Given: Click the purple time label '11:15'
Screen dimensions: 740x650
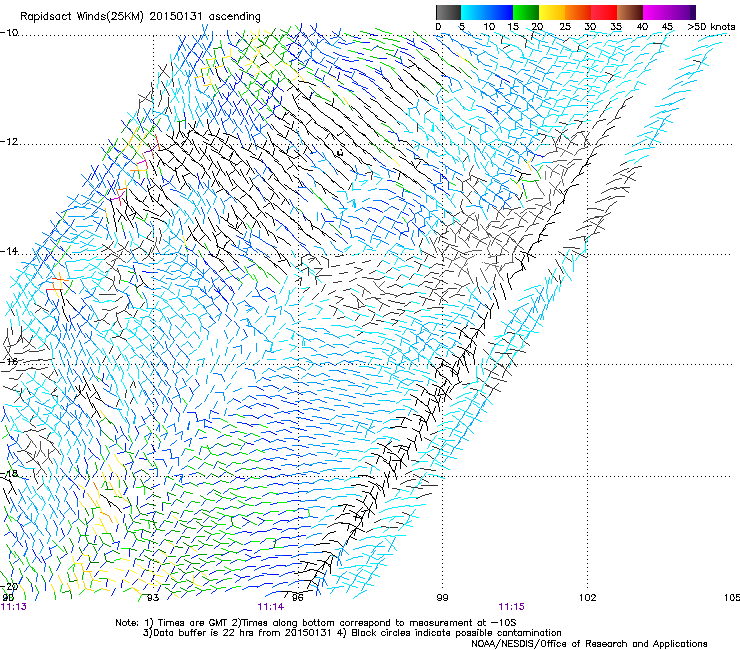Looking at the screenshot, I should [x=512, y=607].
